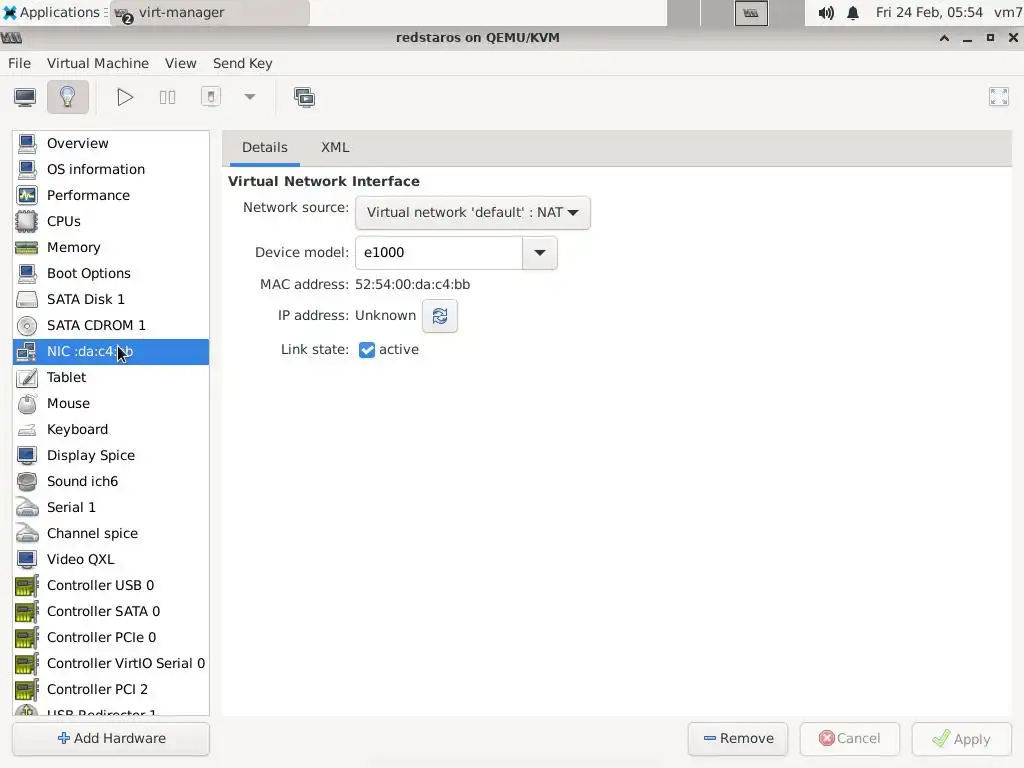Screen dimensions: 1024x768
Task: Select SATA CDROM 1
Action: pyautogui.click(x=111, y=325)
